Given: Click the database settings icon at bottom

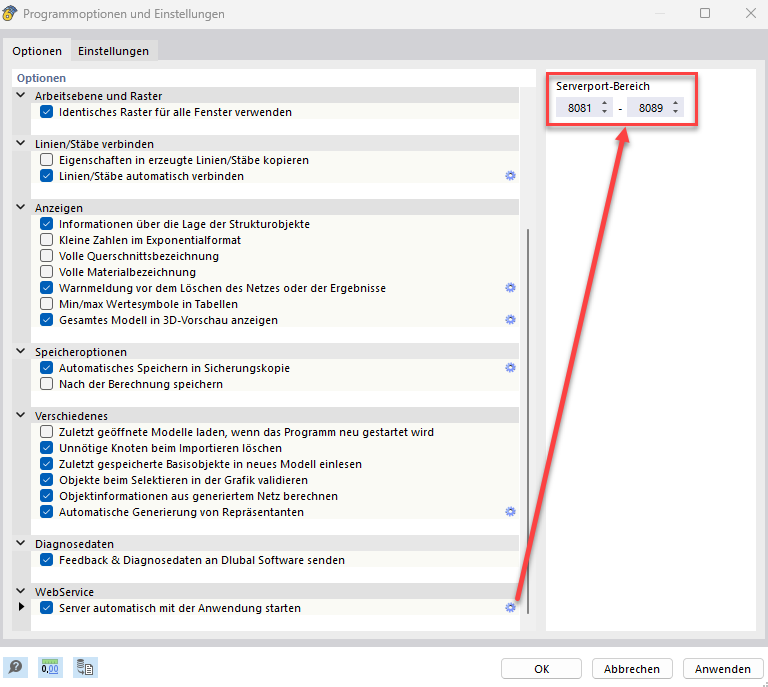Looking at the screenshot, I should click(85, 667).
